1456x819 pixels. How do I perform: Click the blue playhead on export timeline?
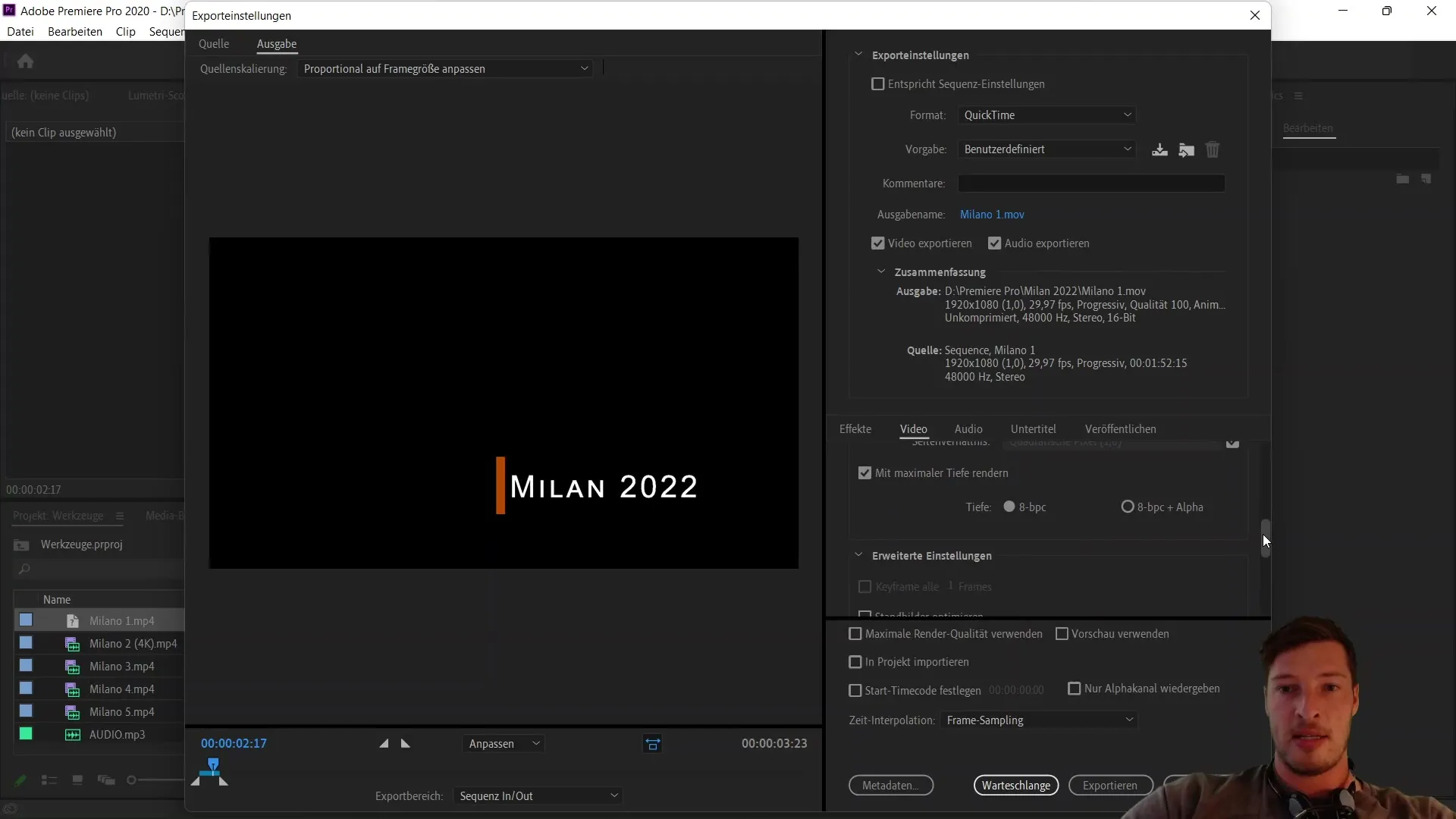213,764
